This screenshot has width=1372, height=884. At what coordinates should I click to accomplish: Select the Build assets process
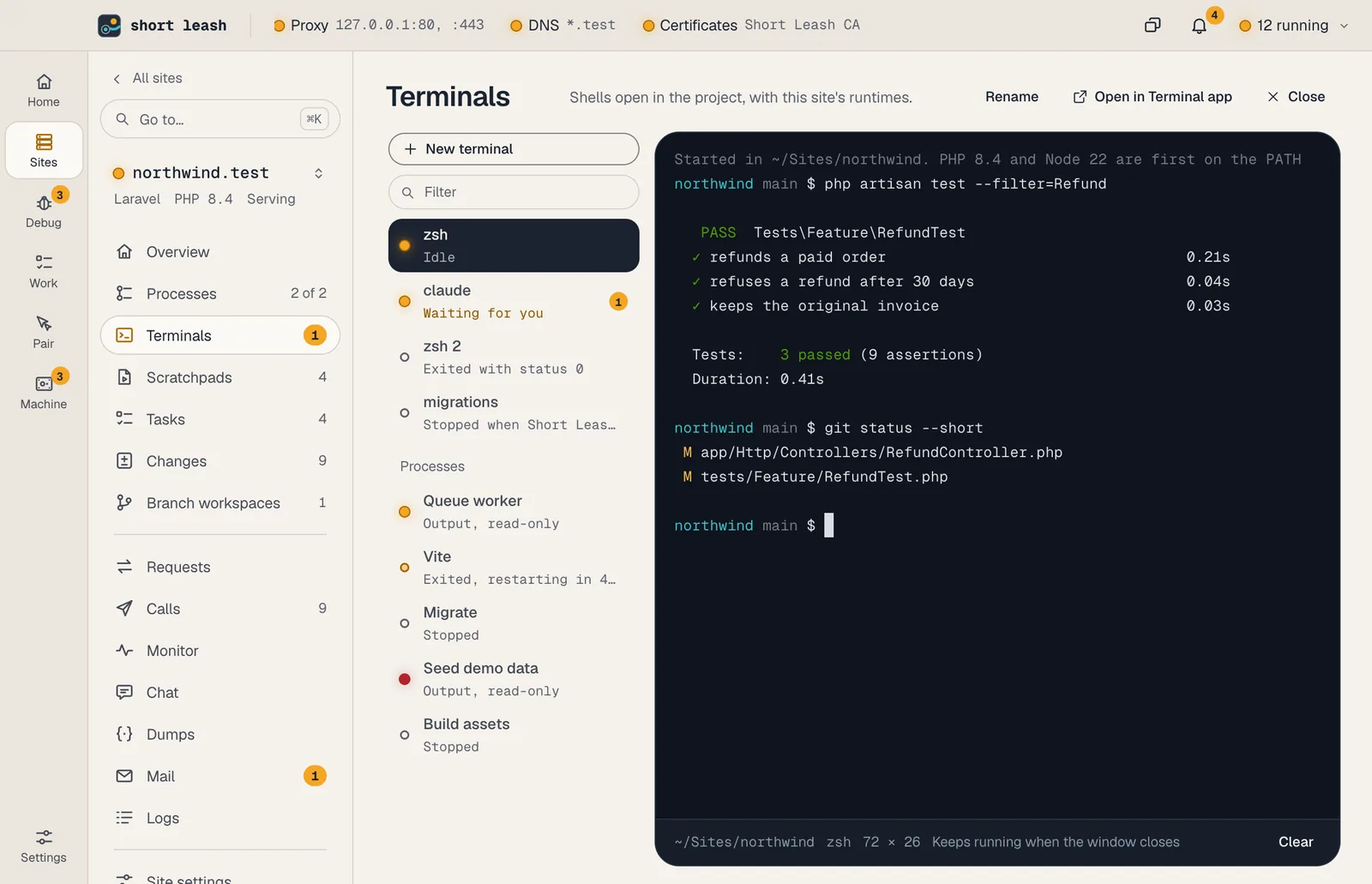(x=514, y=735)
